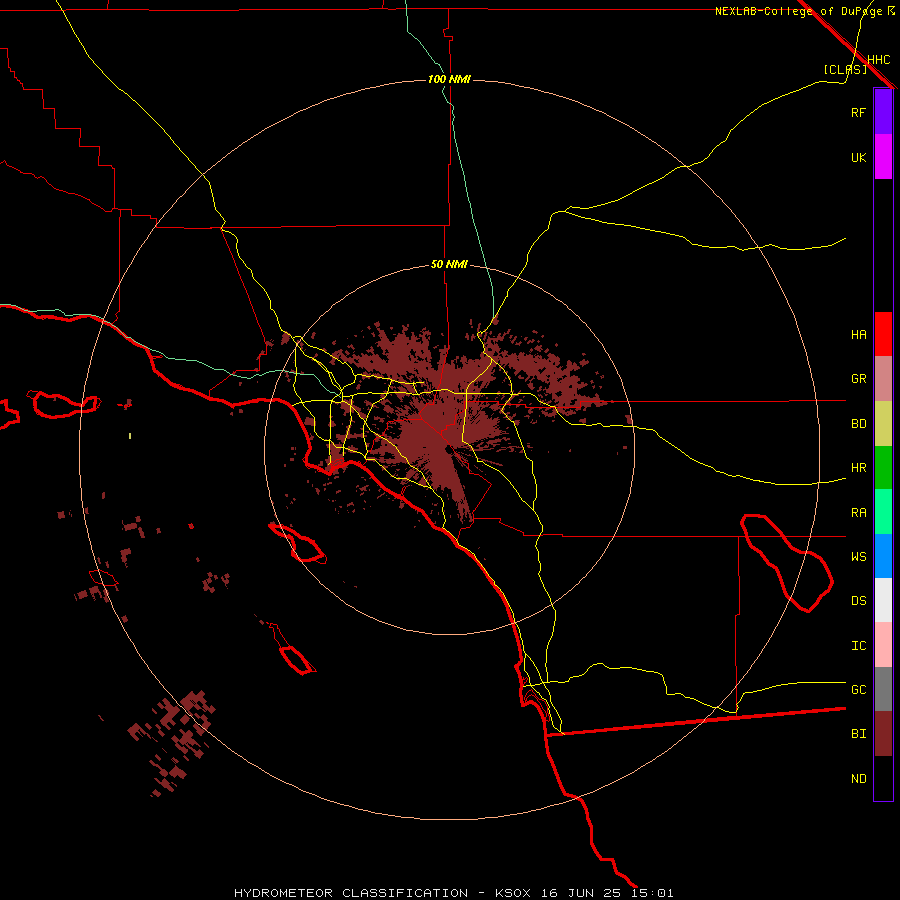
Task: Click the RF purple legend swatch
Action: tap(883, 112)
